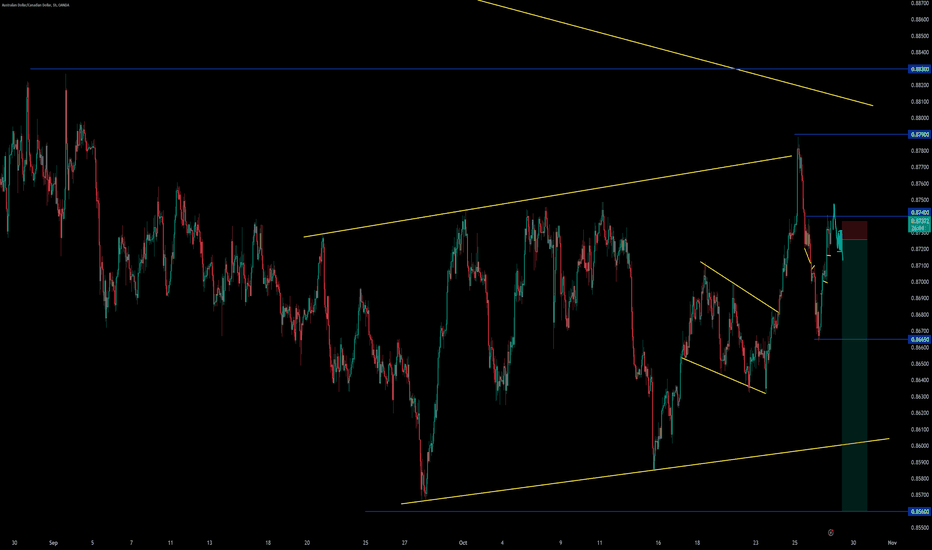The image size is (932, 550).
Task: Click the 16 date label on the time axis
Action: (658, 543)
